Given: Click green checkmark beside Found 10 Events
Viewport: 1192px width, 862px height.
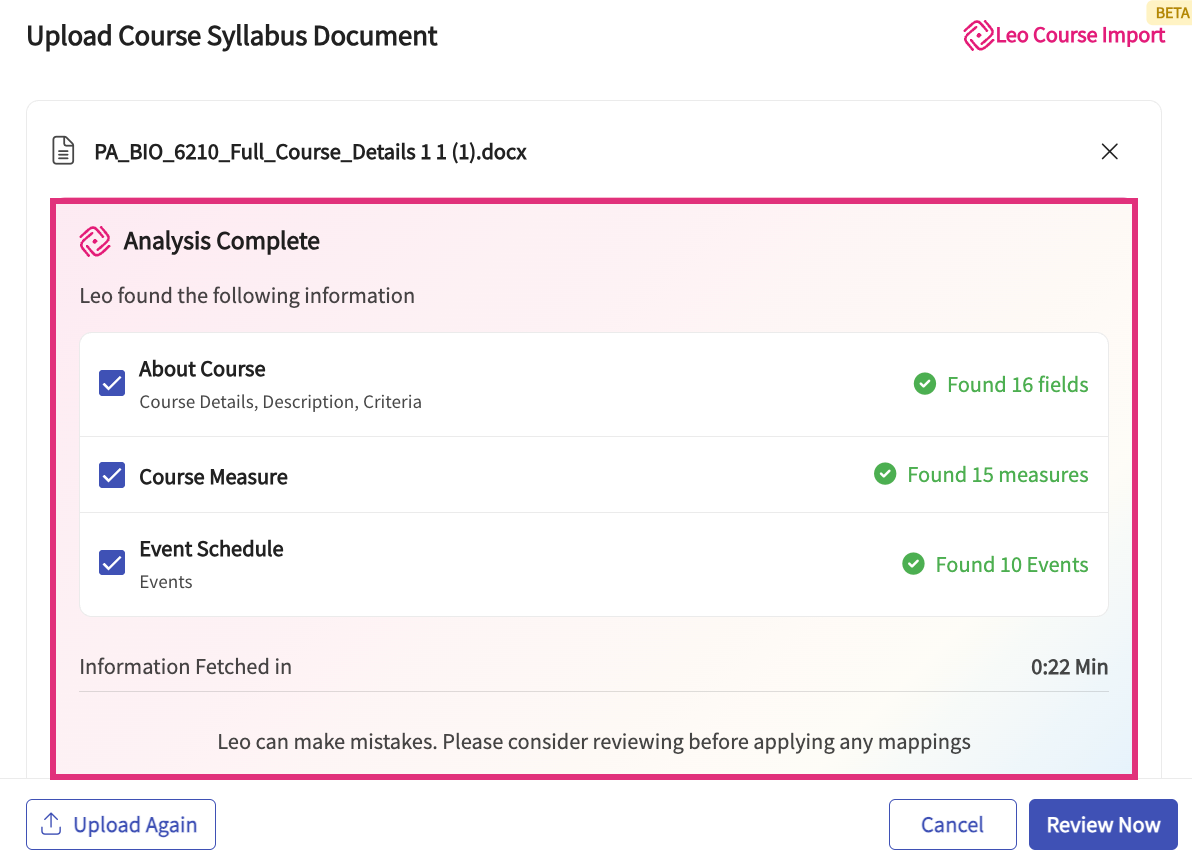Looking at the screenshot, I should point(913,564).
